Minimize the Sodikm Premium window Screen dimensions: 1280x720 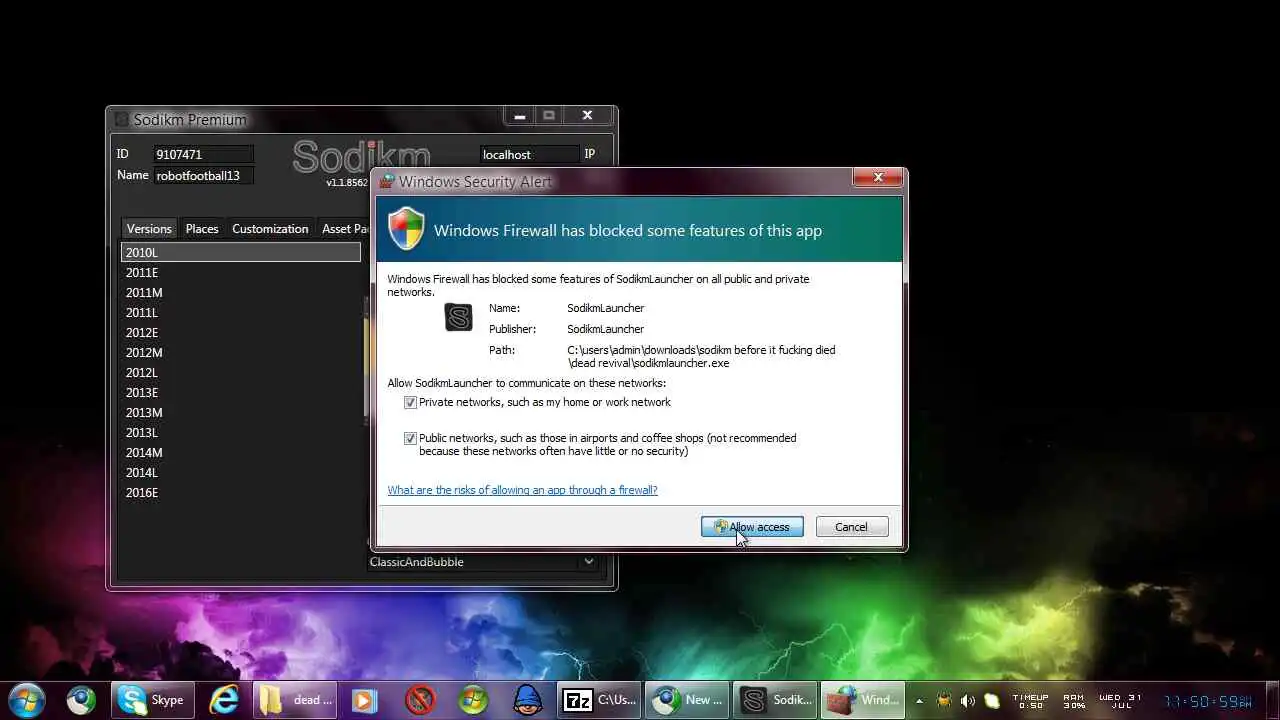pyautogui.click(x=519, y=116)
